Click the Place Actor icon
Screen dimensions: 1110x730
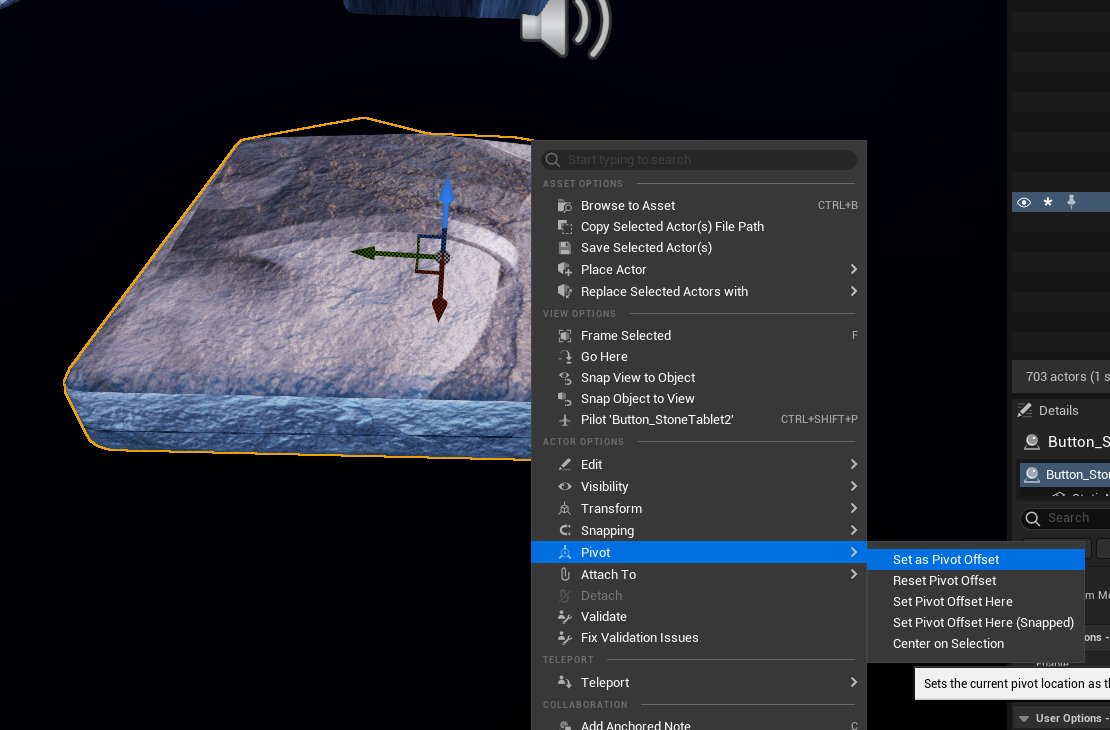tap(564, 269)
